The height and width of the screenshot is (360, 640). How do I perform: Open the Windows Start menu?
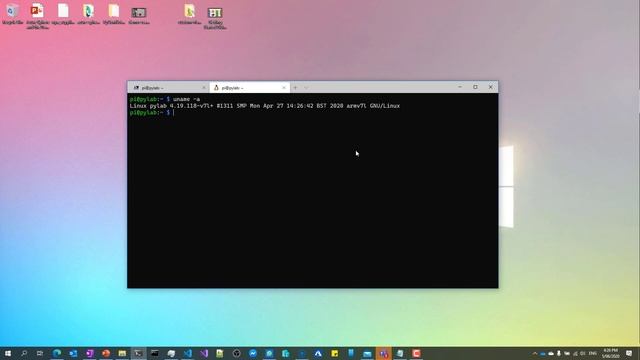click(8, 353)
